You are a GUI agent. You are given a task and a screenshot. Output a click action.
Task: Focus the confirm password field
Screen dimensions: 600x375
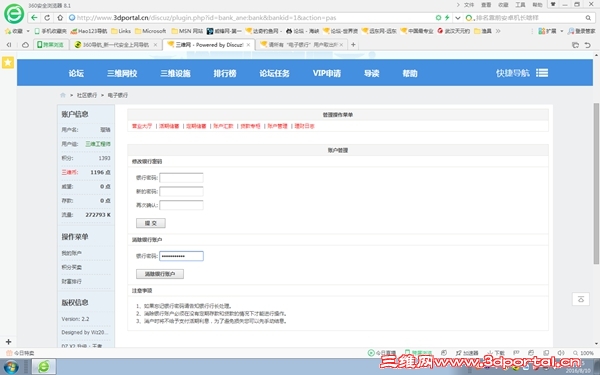coord(181,205)
